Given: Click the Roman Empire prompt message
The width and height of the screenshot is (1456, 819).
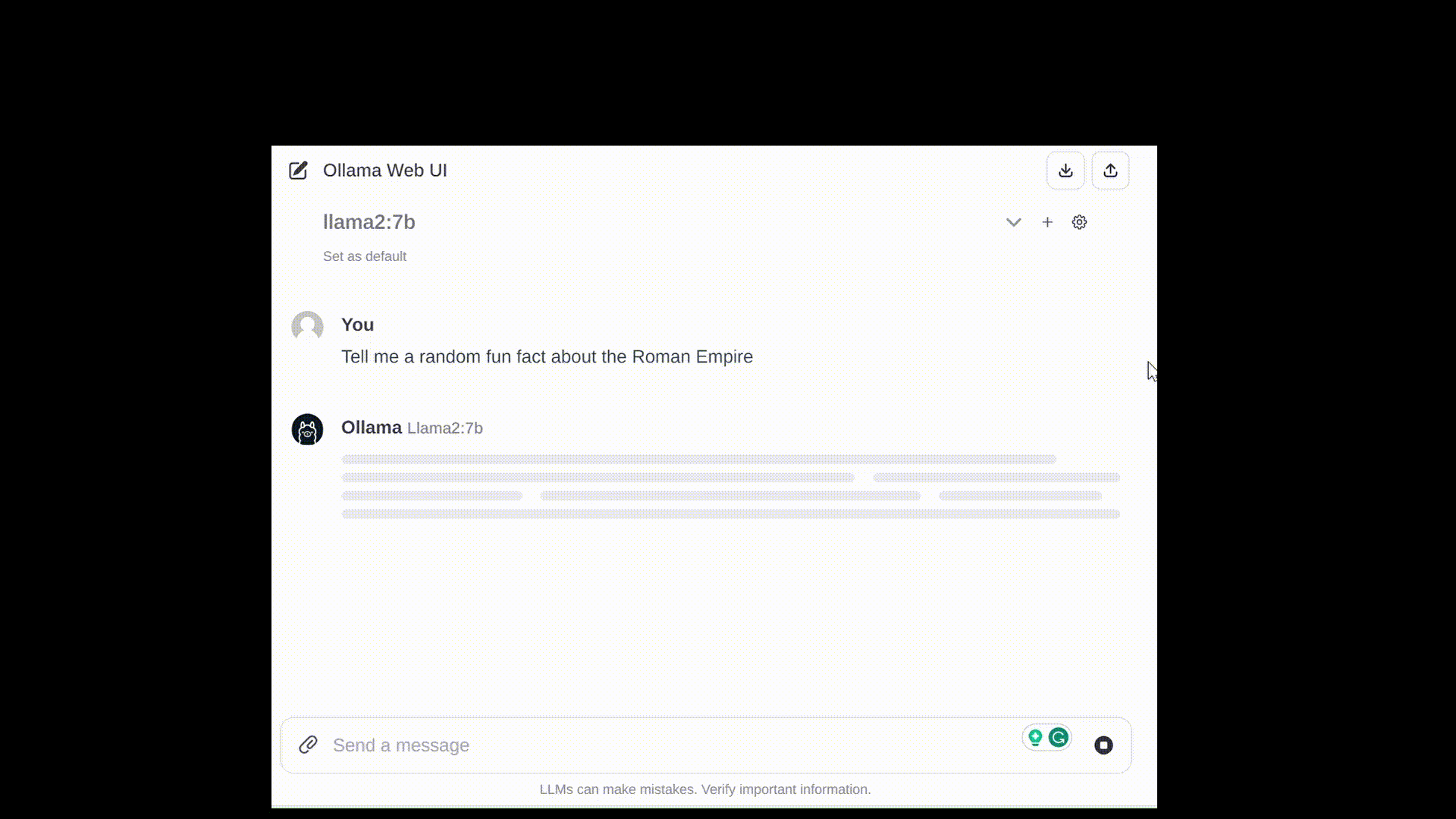Looking at the screenshot, I should click(547, 357).
